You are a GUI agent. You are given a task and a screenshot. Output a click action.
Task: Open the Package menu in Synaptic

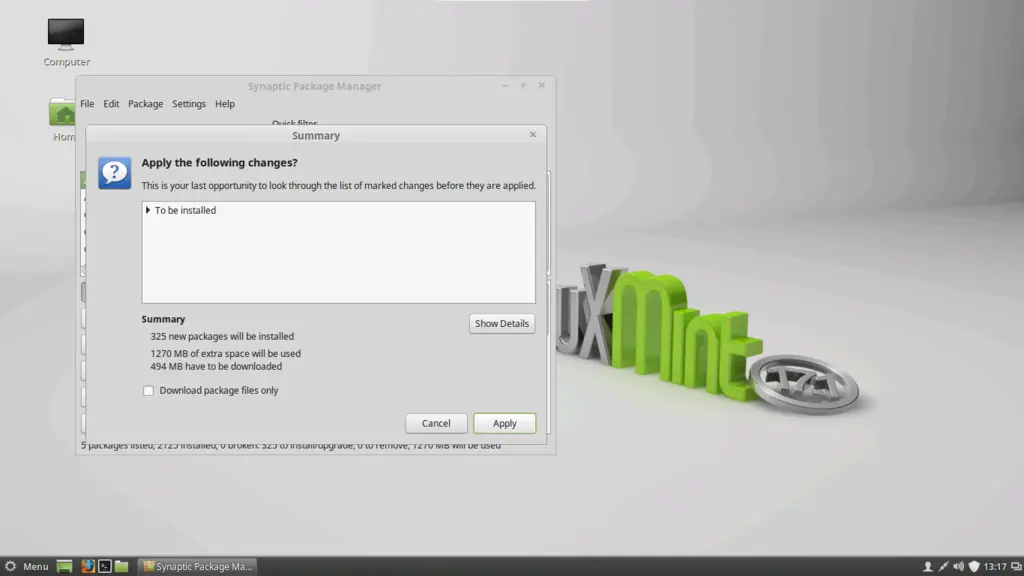tap(146, 104)
